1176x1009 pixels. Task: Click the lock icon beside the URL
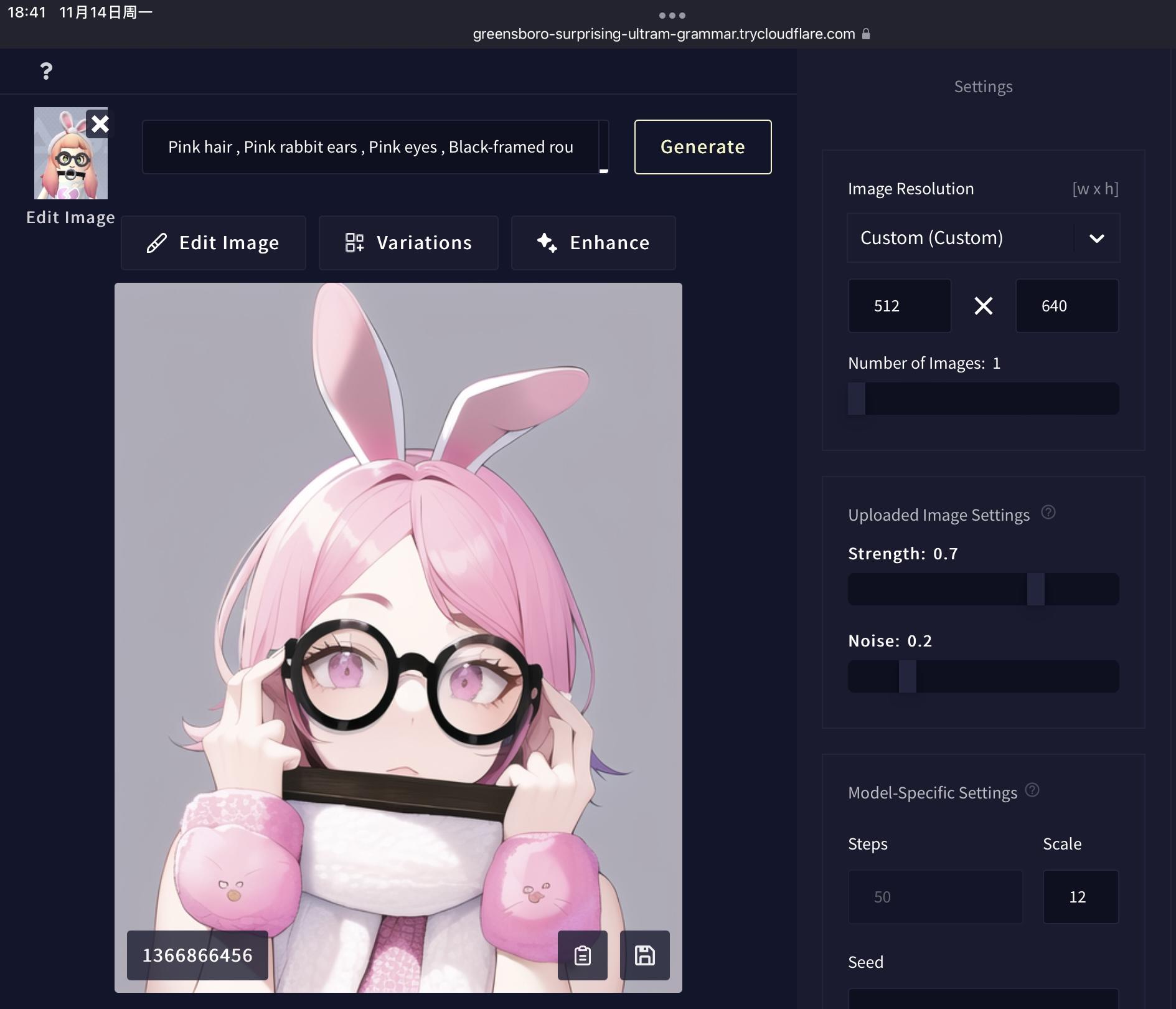[866, 34]
